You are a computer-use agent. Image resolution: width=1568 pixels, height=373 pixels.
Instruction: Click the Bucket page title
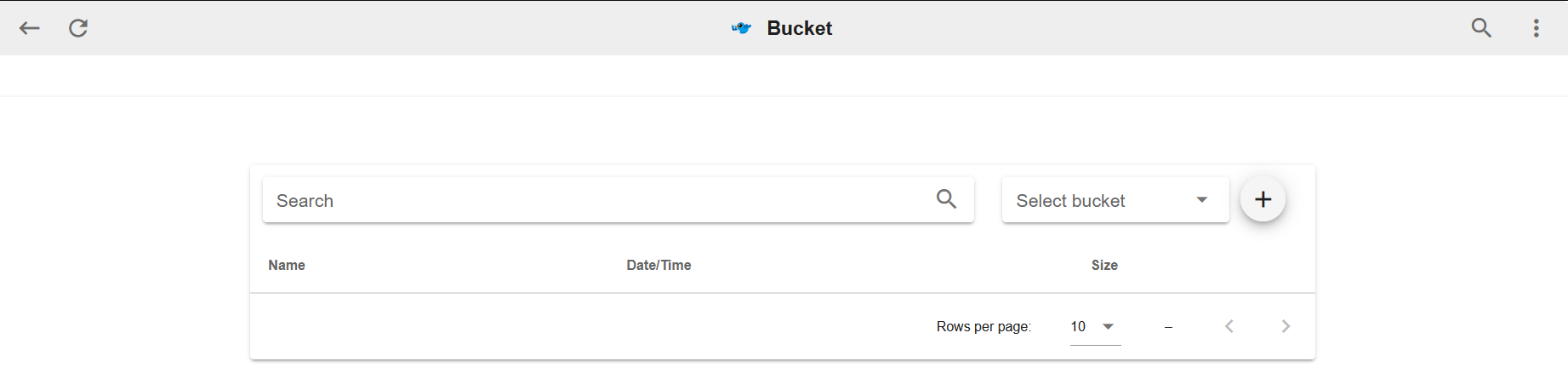(x=799, y=28)
